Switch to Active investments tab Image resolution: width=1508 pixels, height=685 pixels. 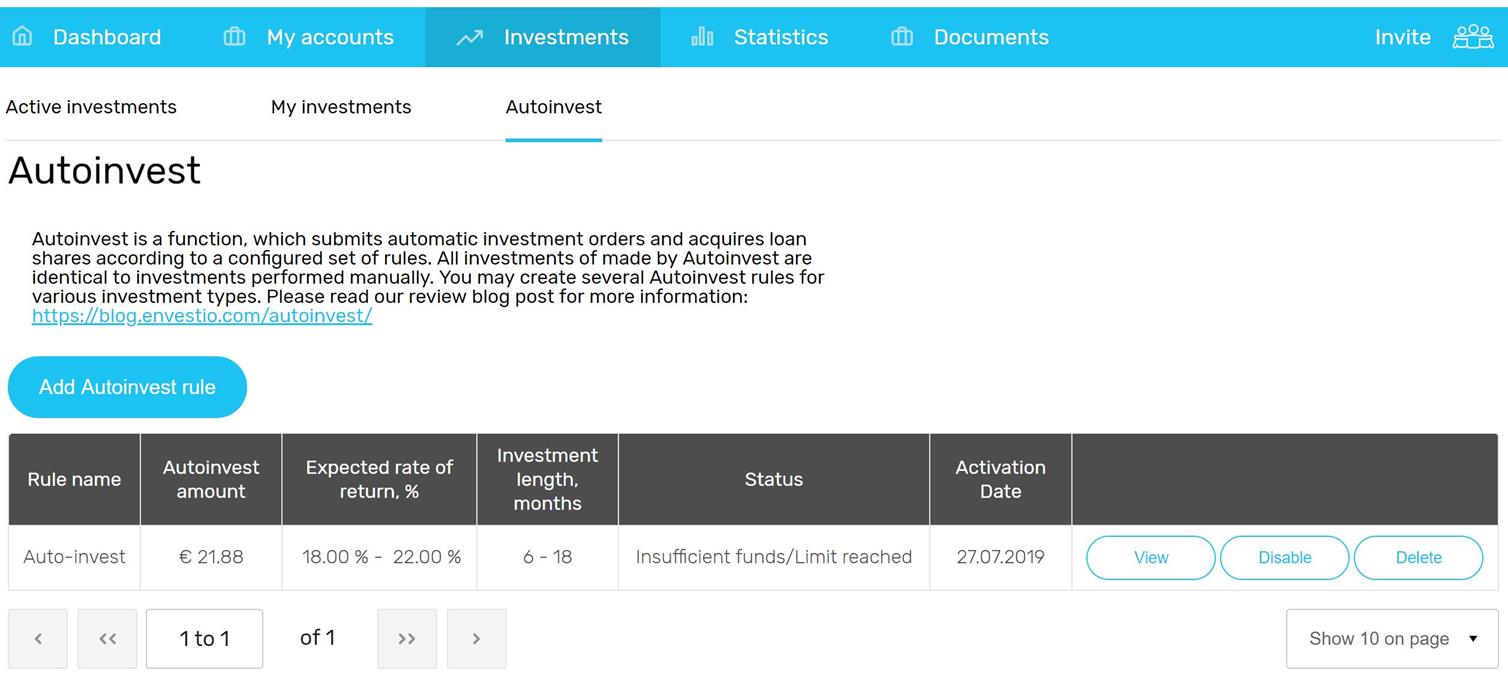coord(91,107)
